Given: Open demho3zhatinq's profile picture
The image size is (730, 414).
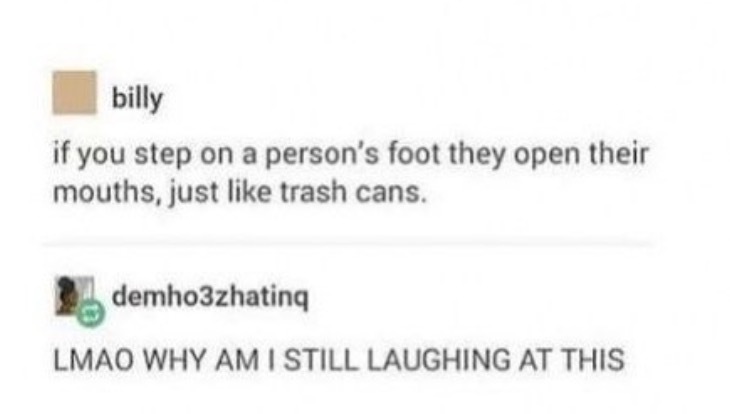Looking at the screenshot, I should [74, 296].
